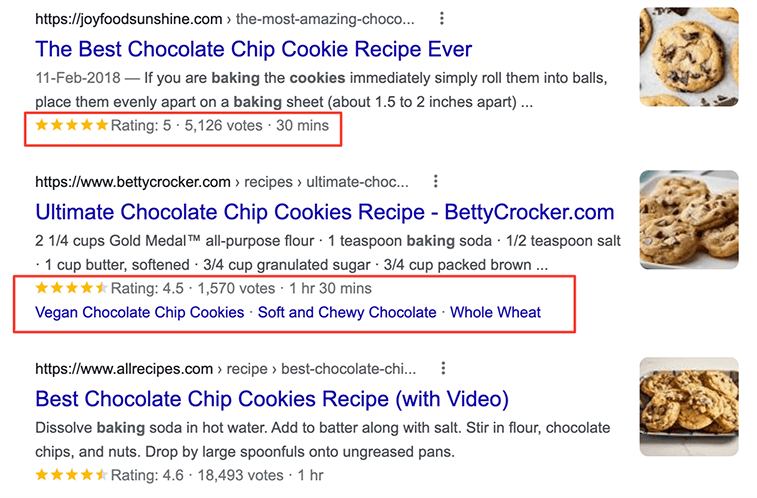The height and width of the screenshot is (498, 757).
Task: Open three-dot menu for bettycrocker.com result
Action: pyautogui.click(x=435, y=181)
